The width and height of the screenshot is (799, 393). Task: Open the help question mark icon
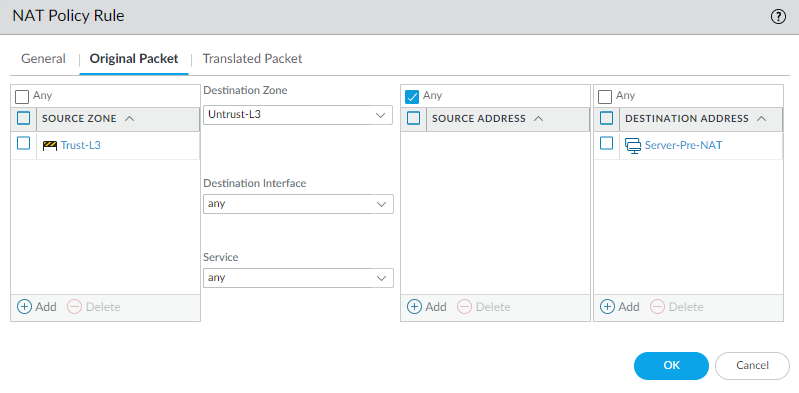778,17
